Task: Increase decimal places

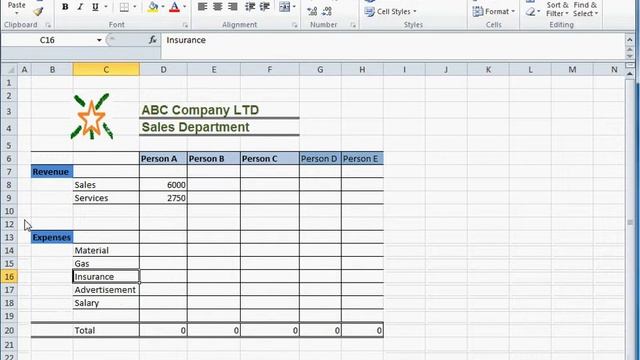Action: (312, 11)
